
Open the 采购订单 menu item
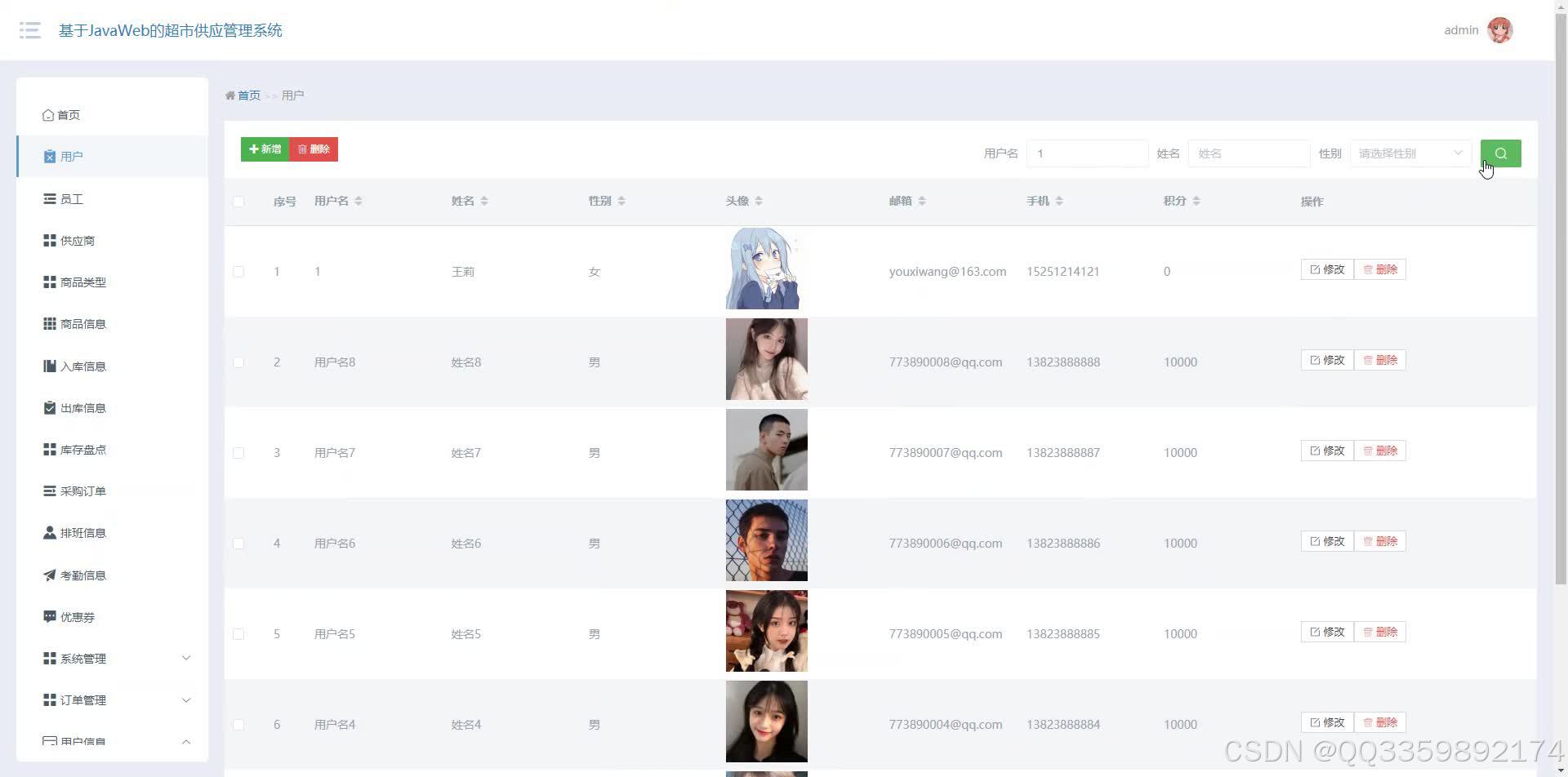[x=112, y=491]
